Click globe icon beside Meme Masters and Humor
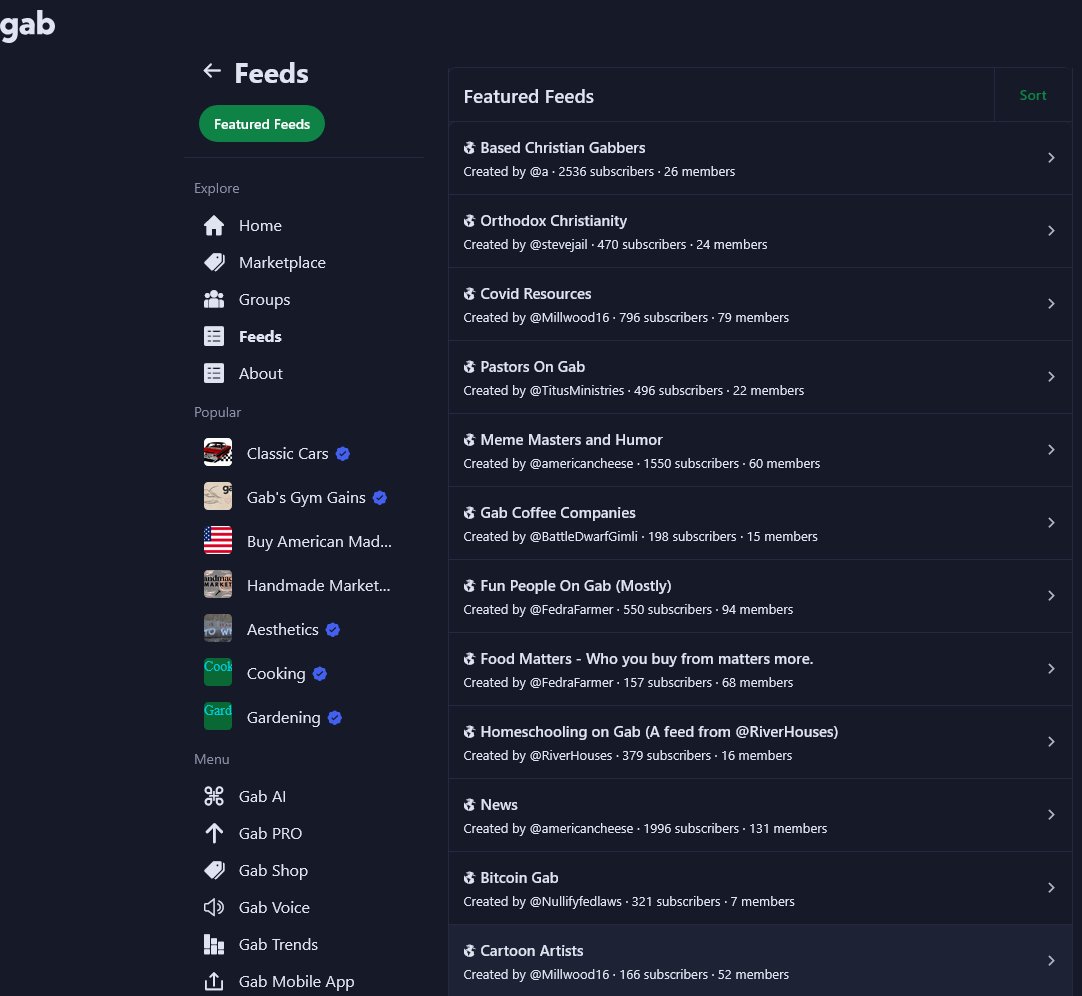1082x996 pixels. [469, 440]
